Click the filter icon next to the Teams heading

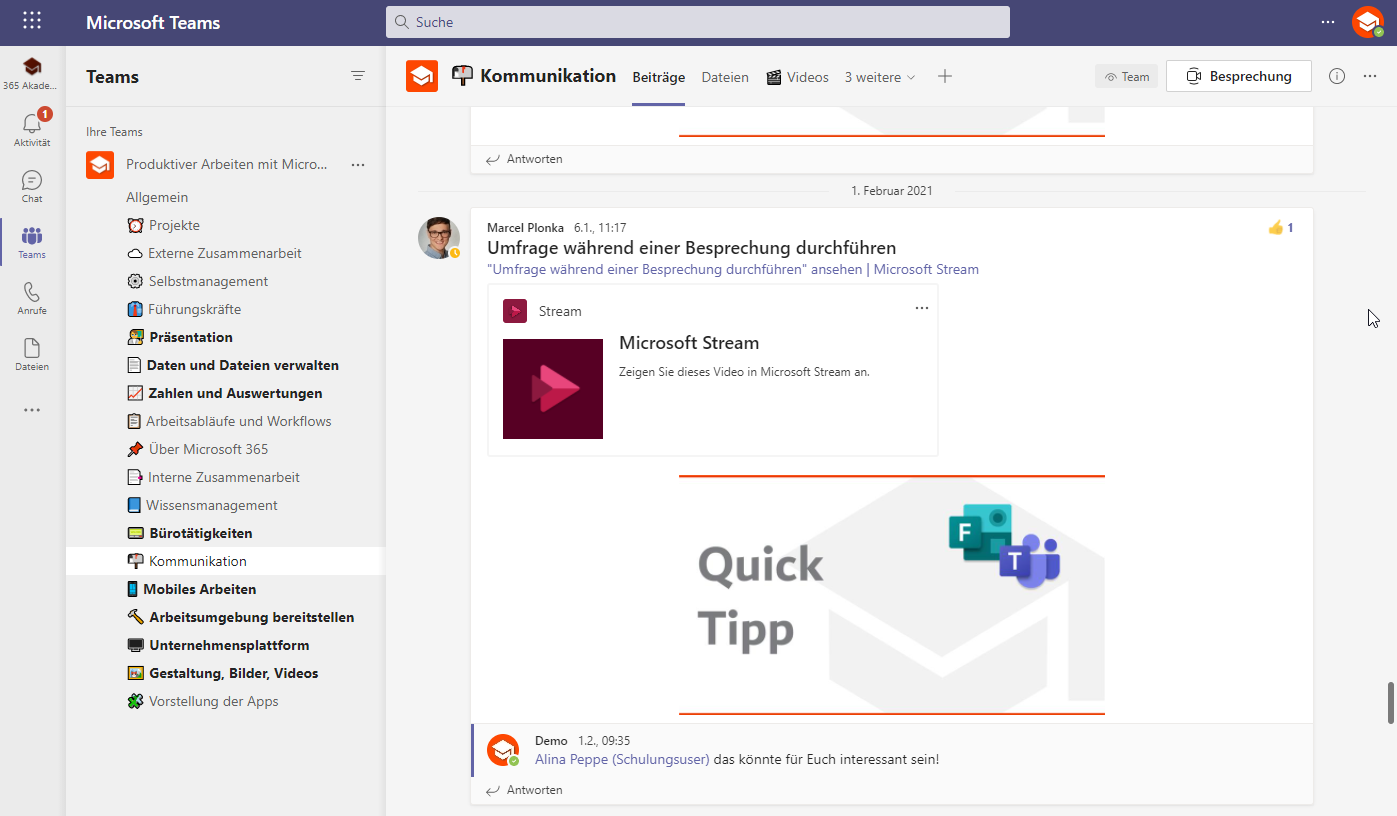click(358, 76)
